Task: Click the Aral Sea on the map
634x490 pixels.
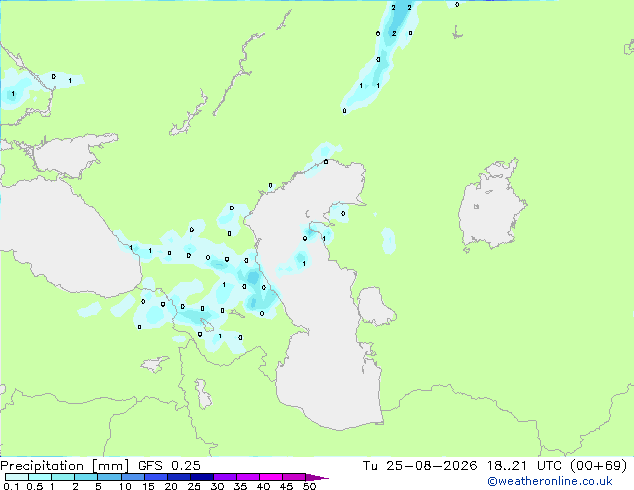Action: (x=491, y=204)
